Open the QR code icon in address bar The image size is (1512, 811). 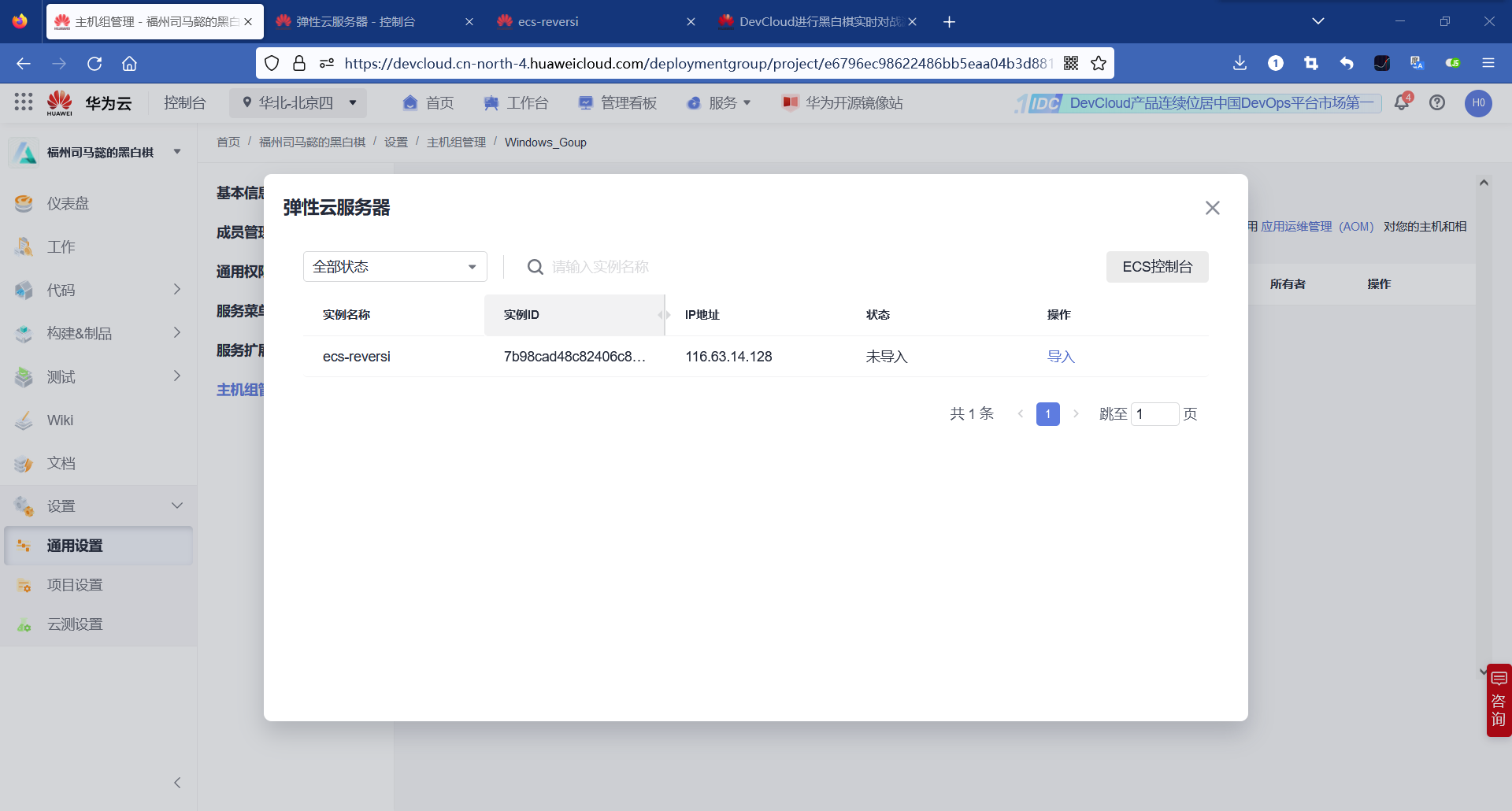point(1071,63)
